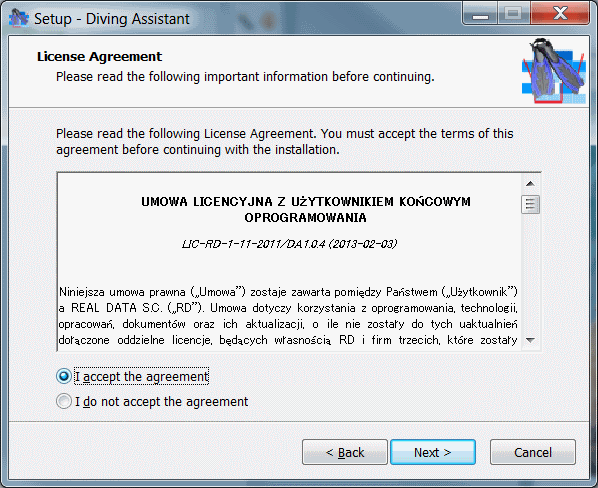Click the Next button to continue

pos(433,452)
